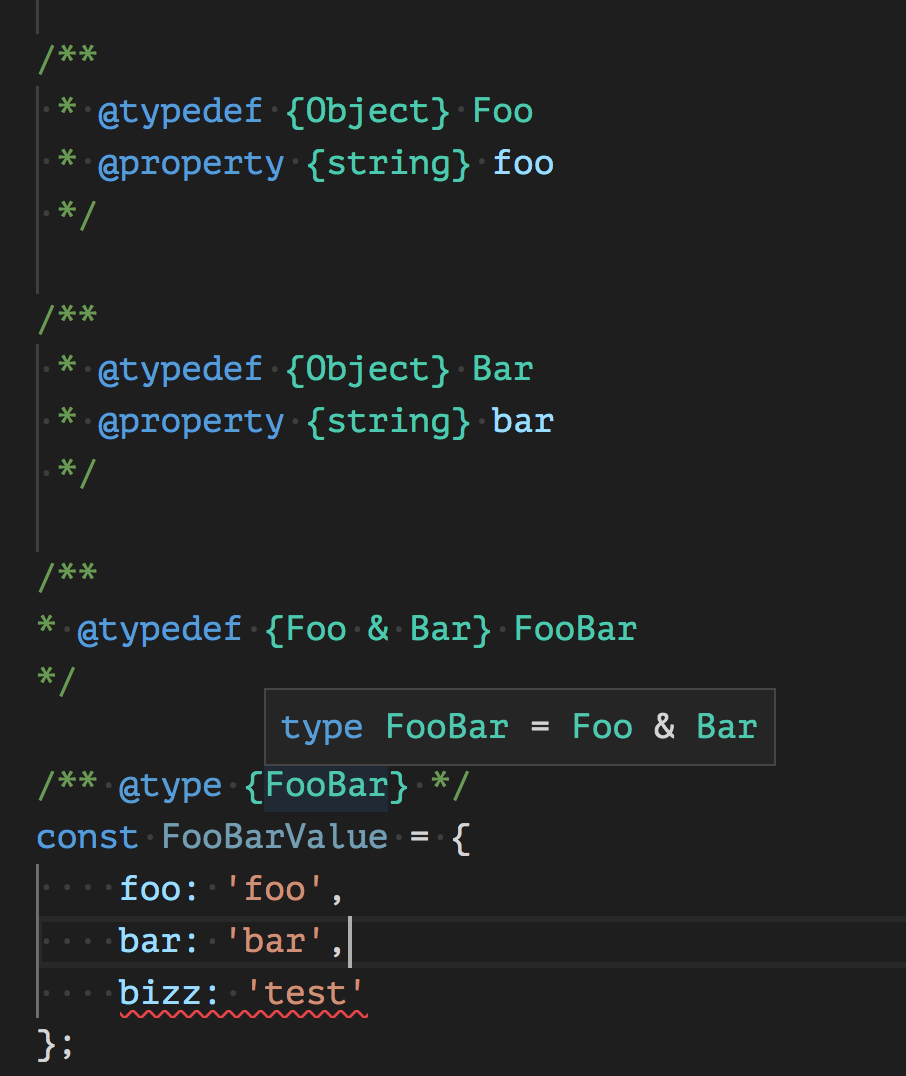The height and width of the screenshot is (1076, 906).
Task: Click the @typedef tag defining Bar
Action: 181,368
